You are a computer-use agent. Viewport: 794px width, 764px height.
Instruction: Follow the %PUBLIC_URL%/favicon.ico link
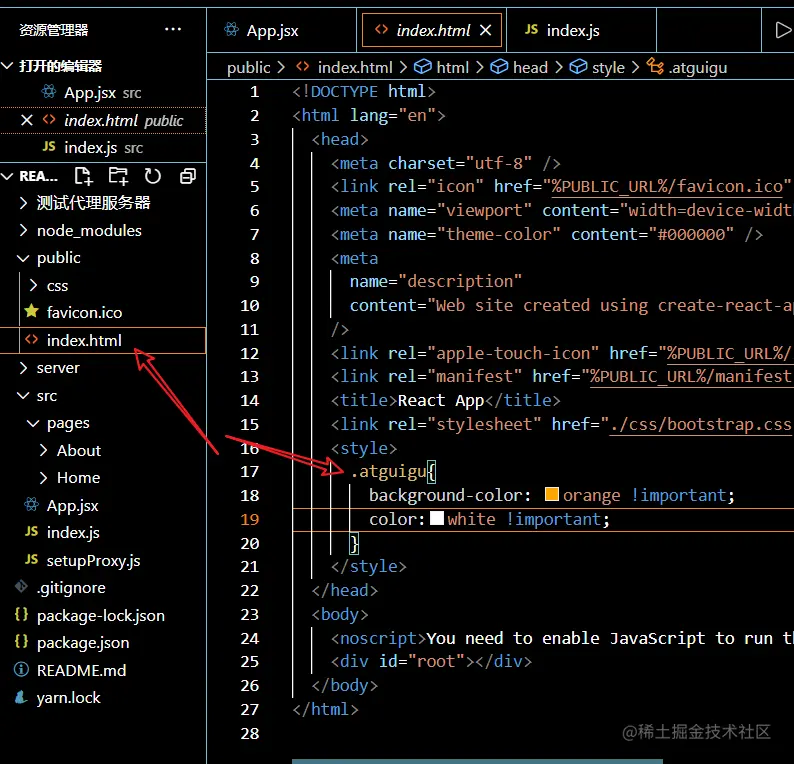pyautogui.click(x=667, y=187)
